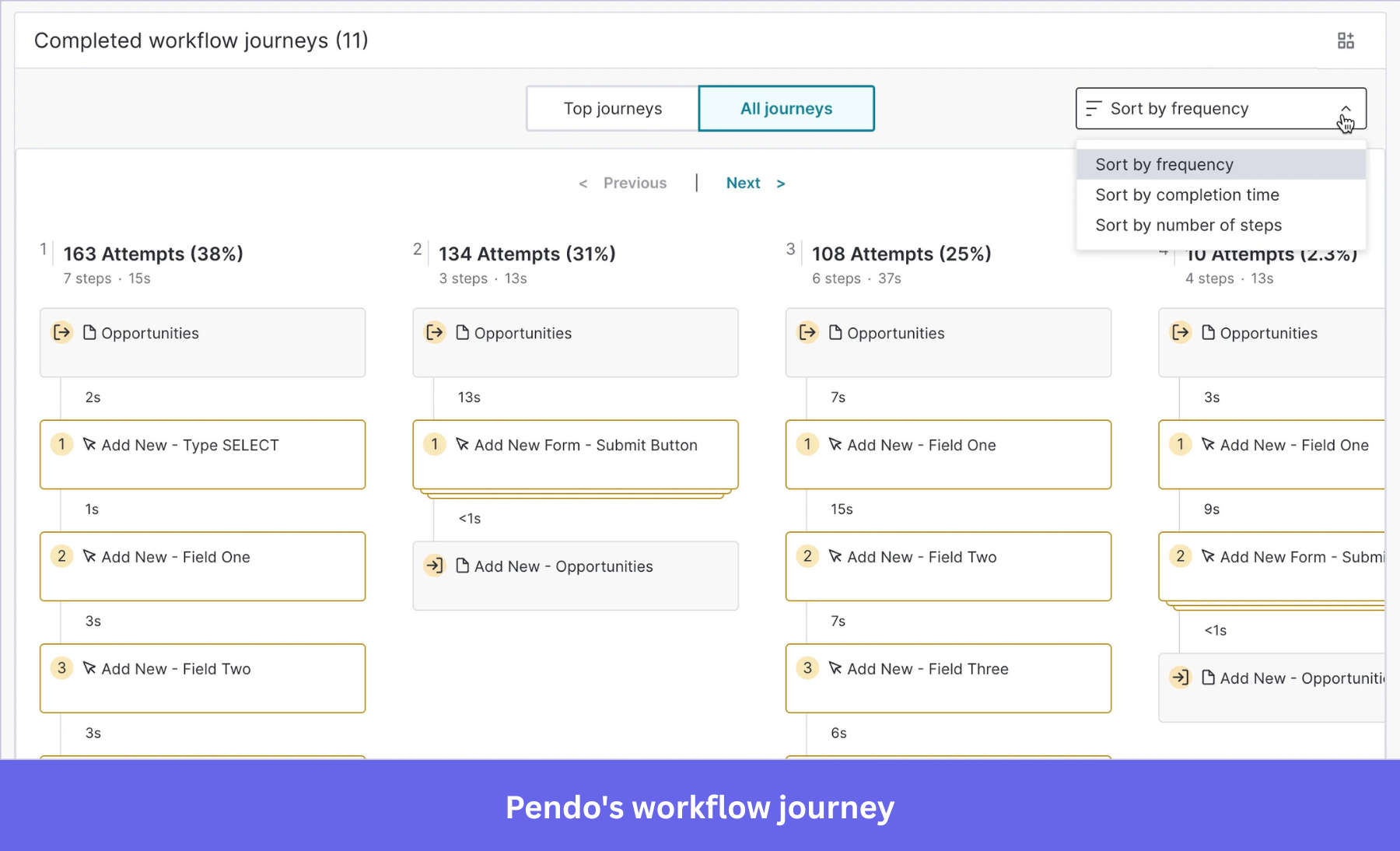Switch to the Top journeys tab
This screenshot has height=851, width=1400.
click(613, 109)
